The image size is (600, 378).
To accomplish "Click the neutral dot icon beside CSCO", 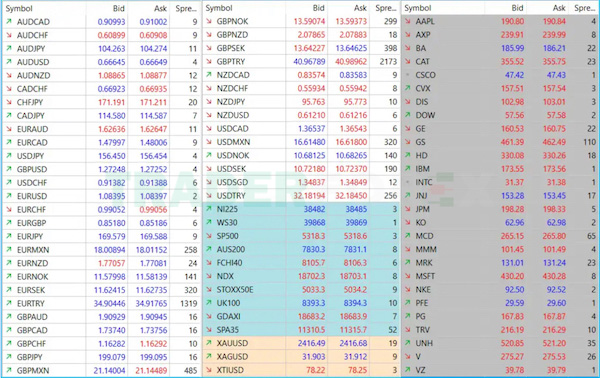I will 408,75.
